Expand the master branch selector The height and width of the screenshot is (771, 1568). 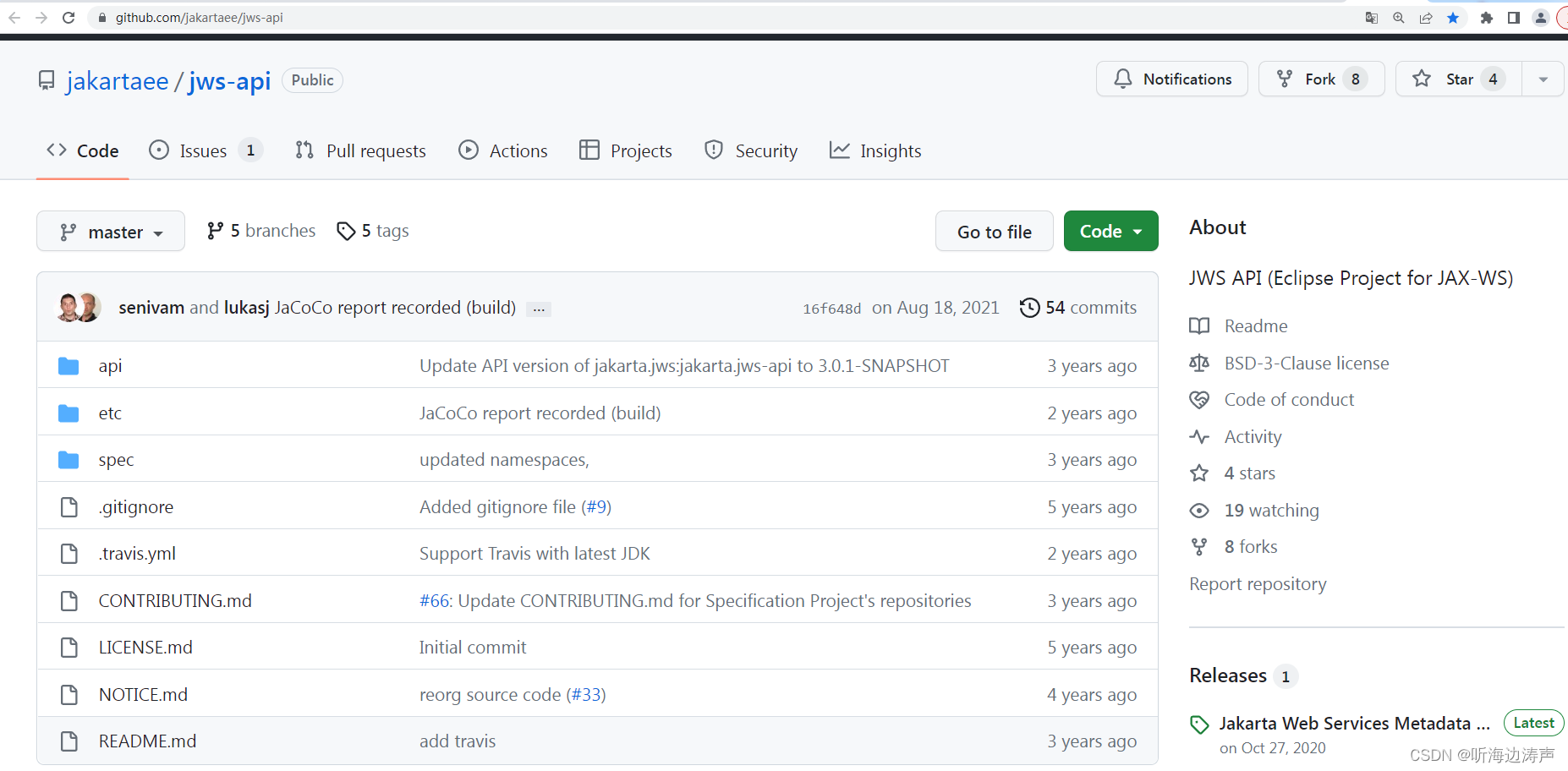(110, 231)
